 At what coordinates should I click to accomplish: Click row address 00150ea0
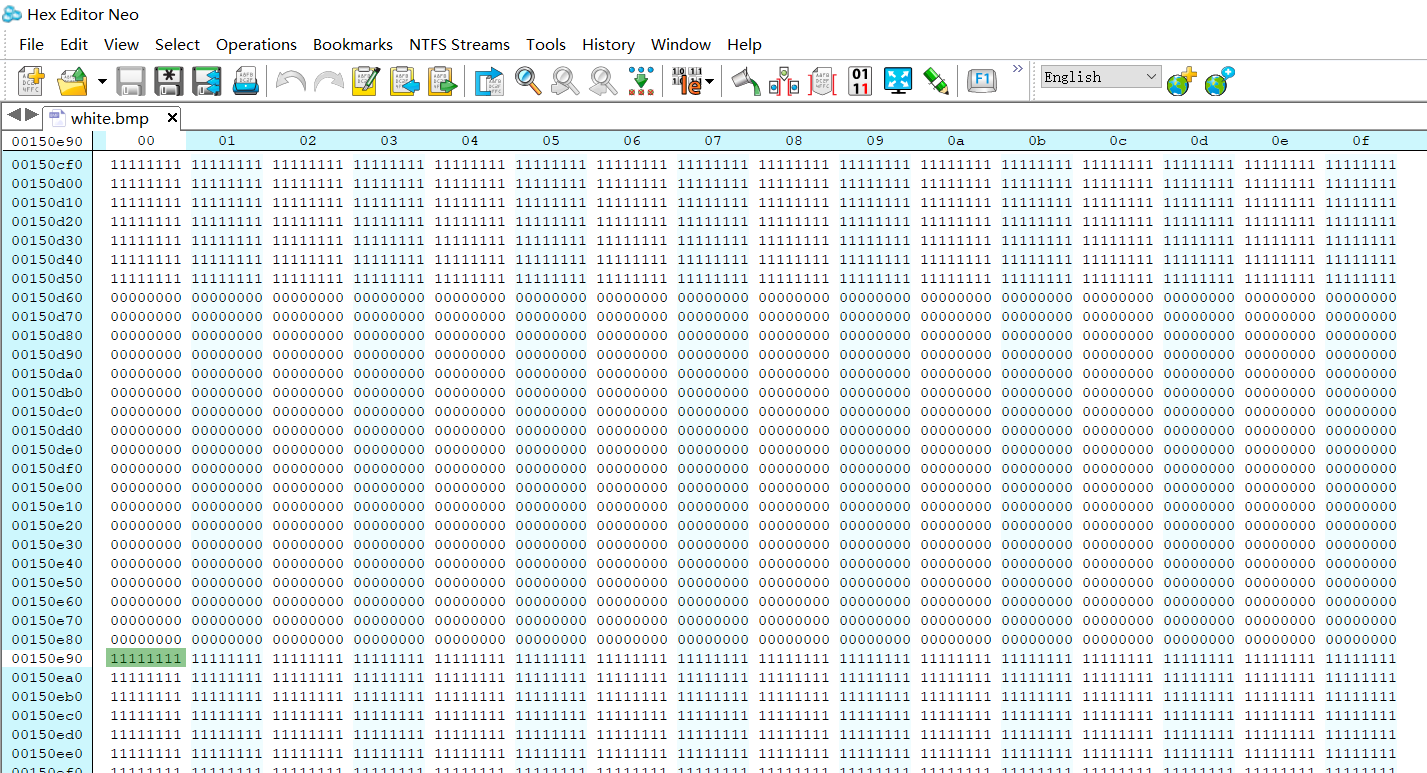coord(47,677)
